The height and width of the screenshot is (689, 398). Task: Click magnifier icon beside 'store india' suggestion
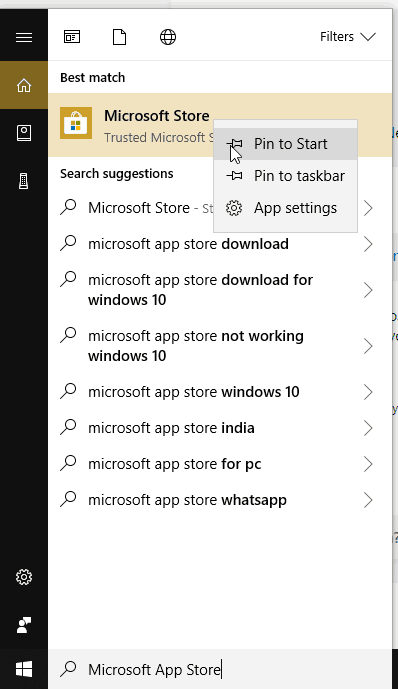(68, 428)
